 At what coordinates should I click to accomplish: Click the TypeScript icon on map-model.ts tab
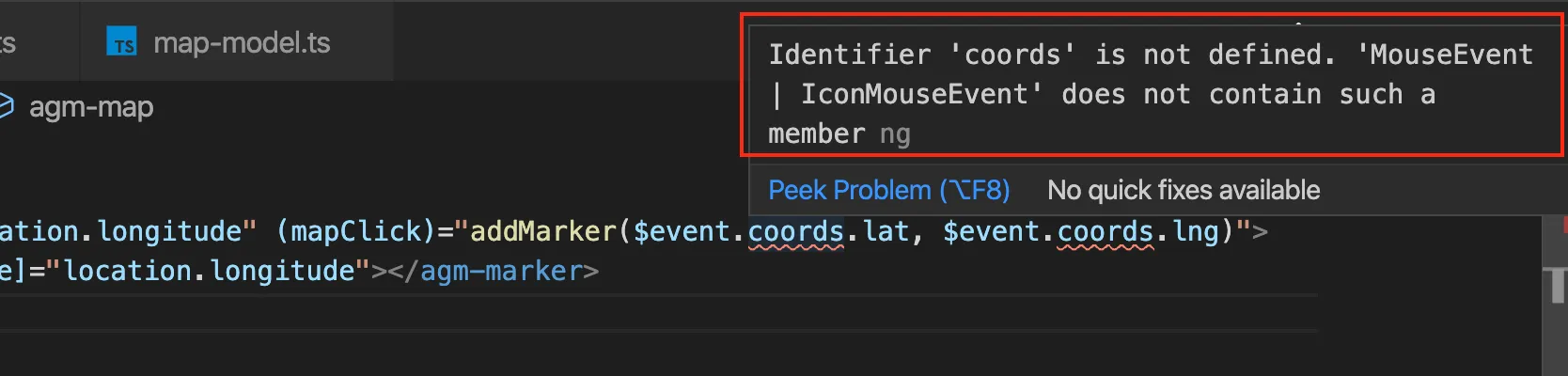[x=123, y=43]
